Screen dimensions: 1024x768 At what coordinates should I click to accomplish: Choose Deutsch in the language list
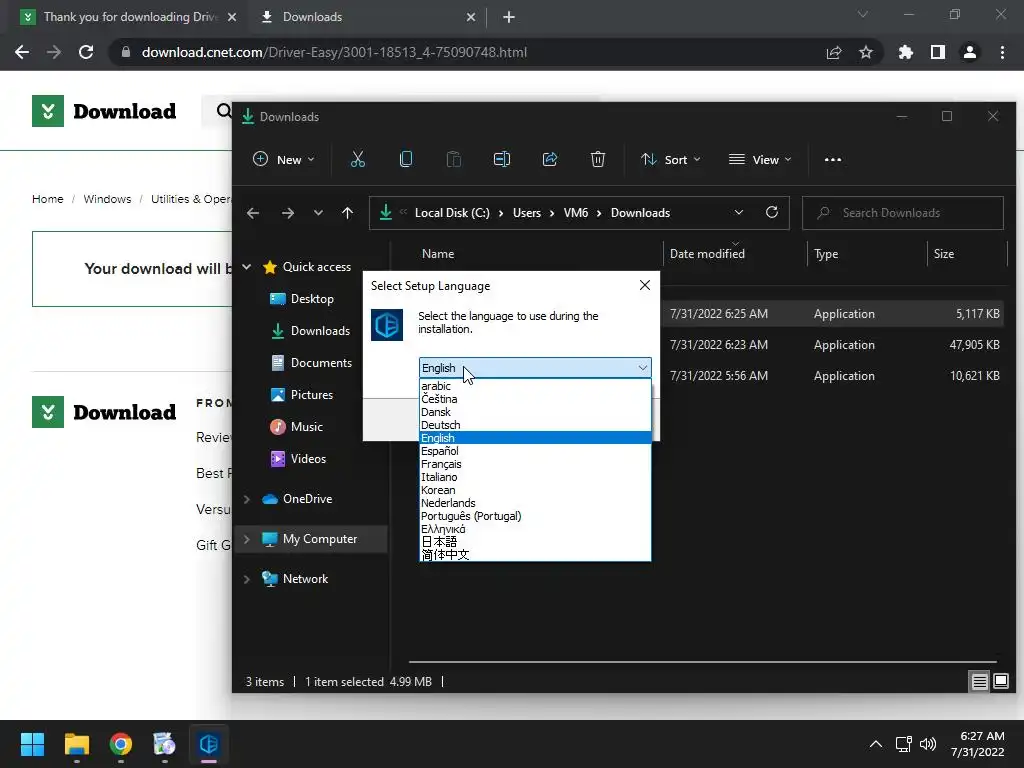click(535, 425)
